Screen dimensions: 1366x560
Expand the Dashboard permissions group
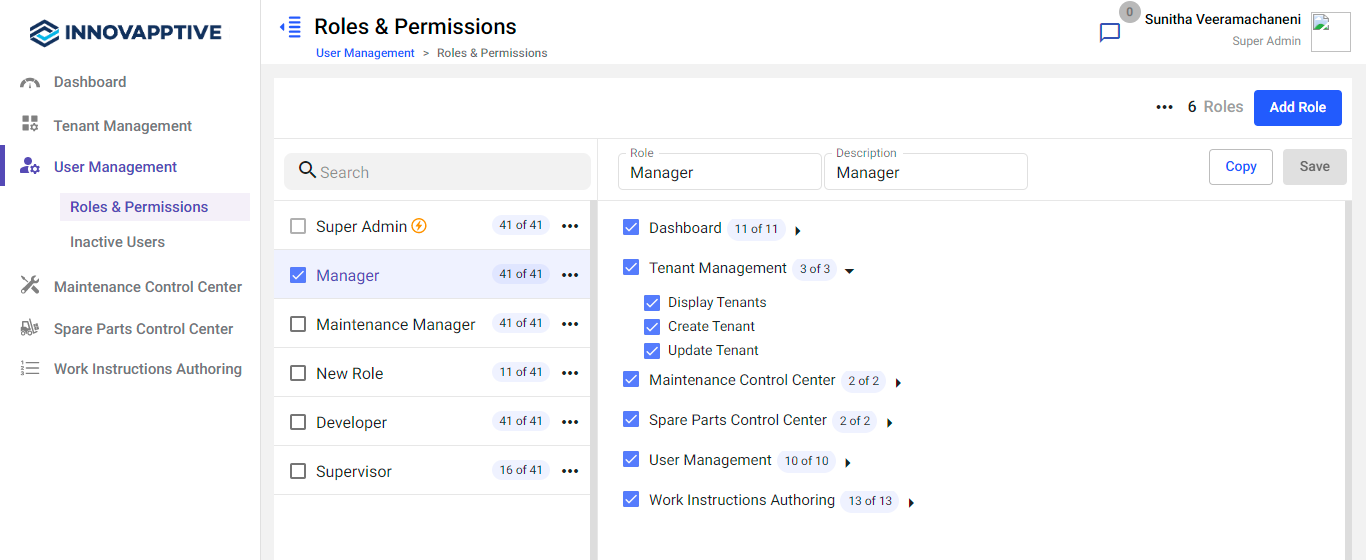[x=797, y=231]
